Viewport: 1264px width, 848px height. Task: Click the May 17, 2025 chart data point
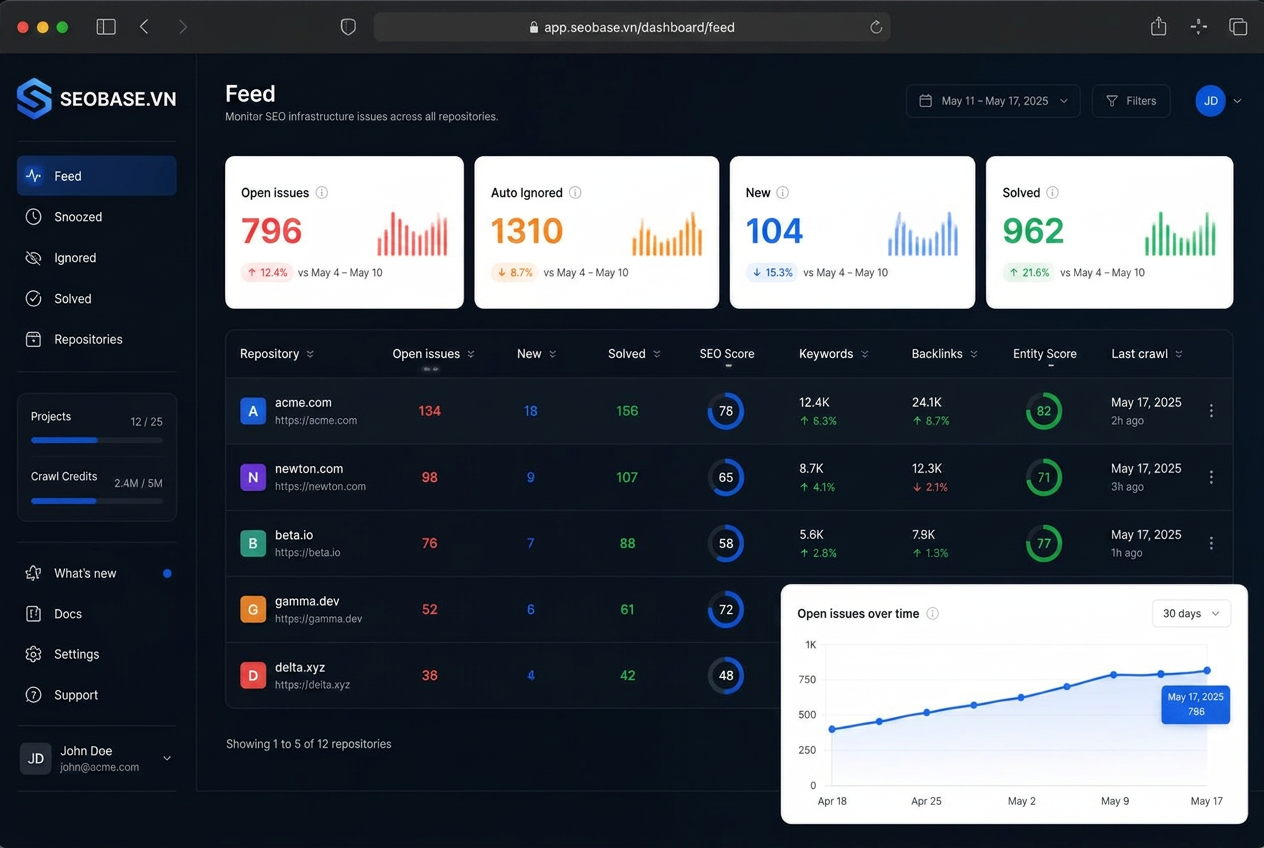1207,671
